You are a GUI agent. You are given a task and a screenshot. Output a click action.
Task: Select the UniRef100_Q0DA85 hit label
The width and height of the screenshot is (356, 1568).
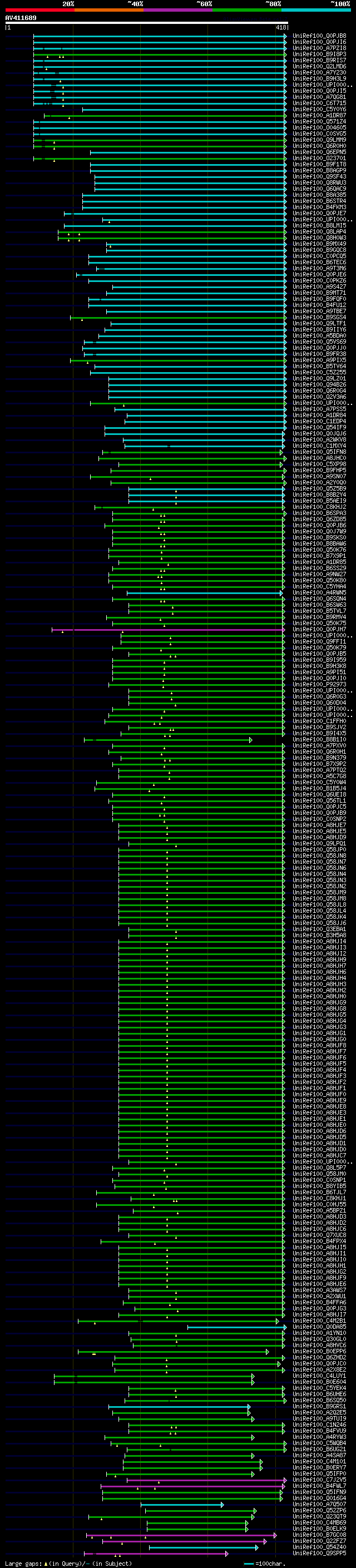319,1327
